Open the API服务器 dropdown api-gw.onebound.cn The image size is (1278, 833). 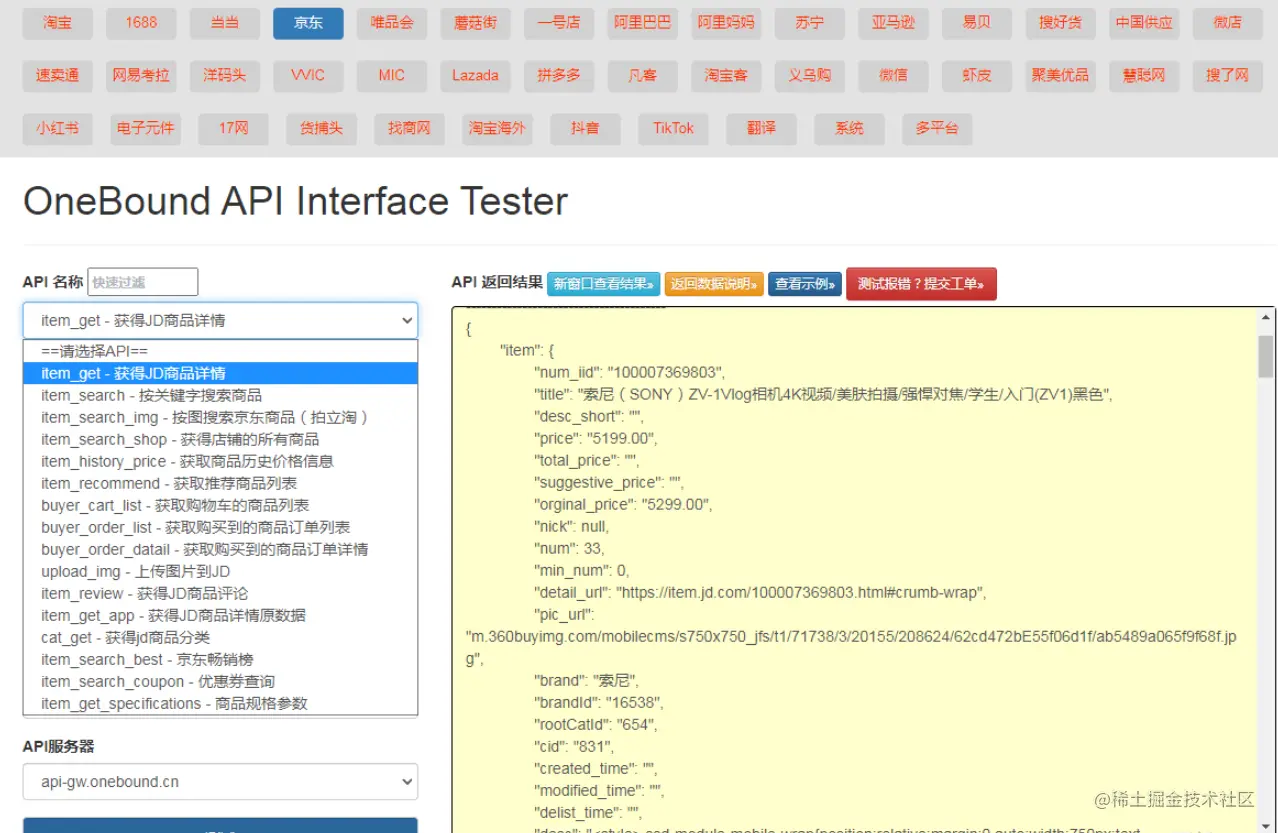pos(220,782)
